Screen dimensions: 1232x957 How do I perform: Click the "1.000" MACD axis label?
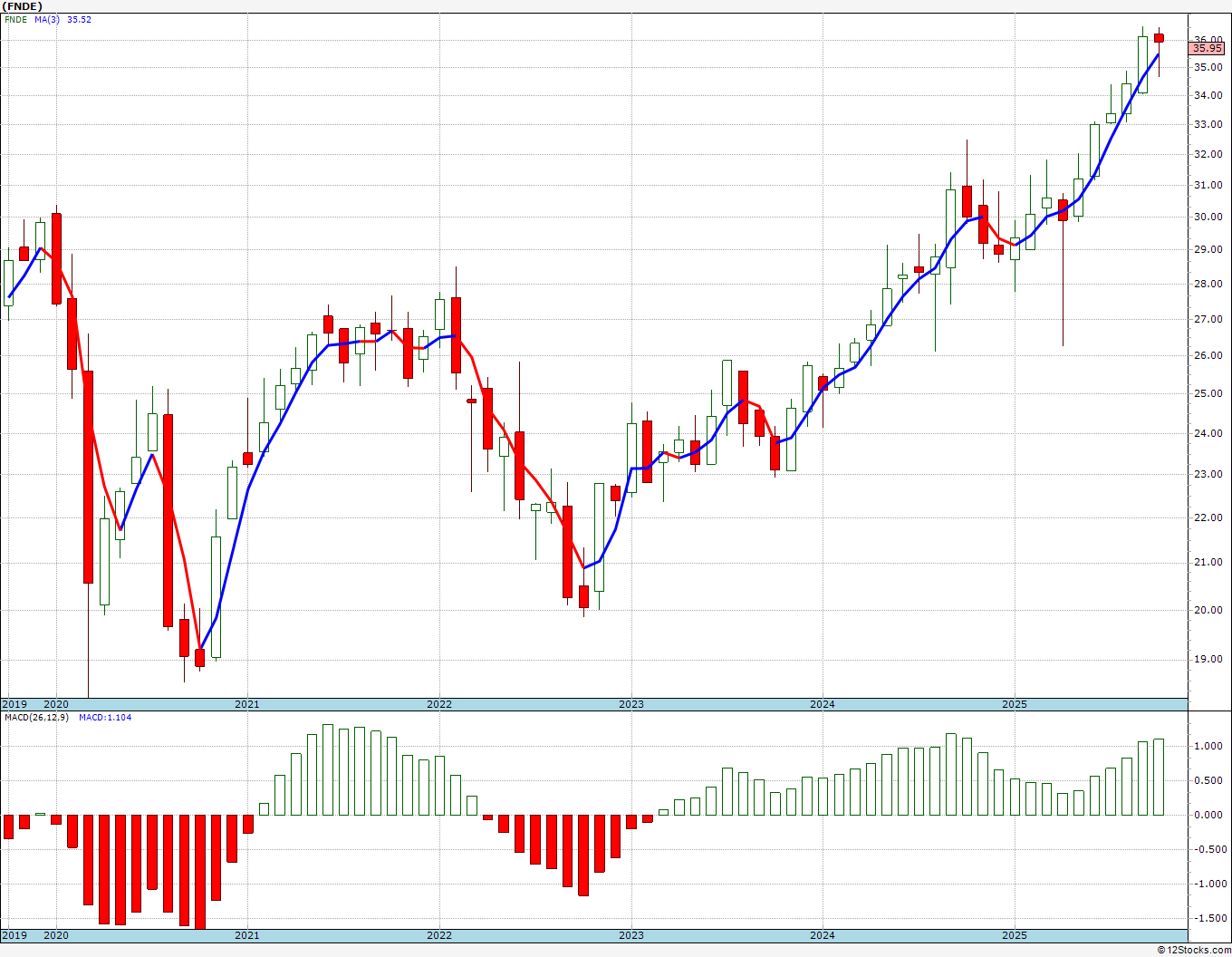[1207, 746]
